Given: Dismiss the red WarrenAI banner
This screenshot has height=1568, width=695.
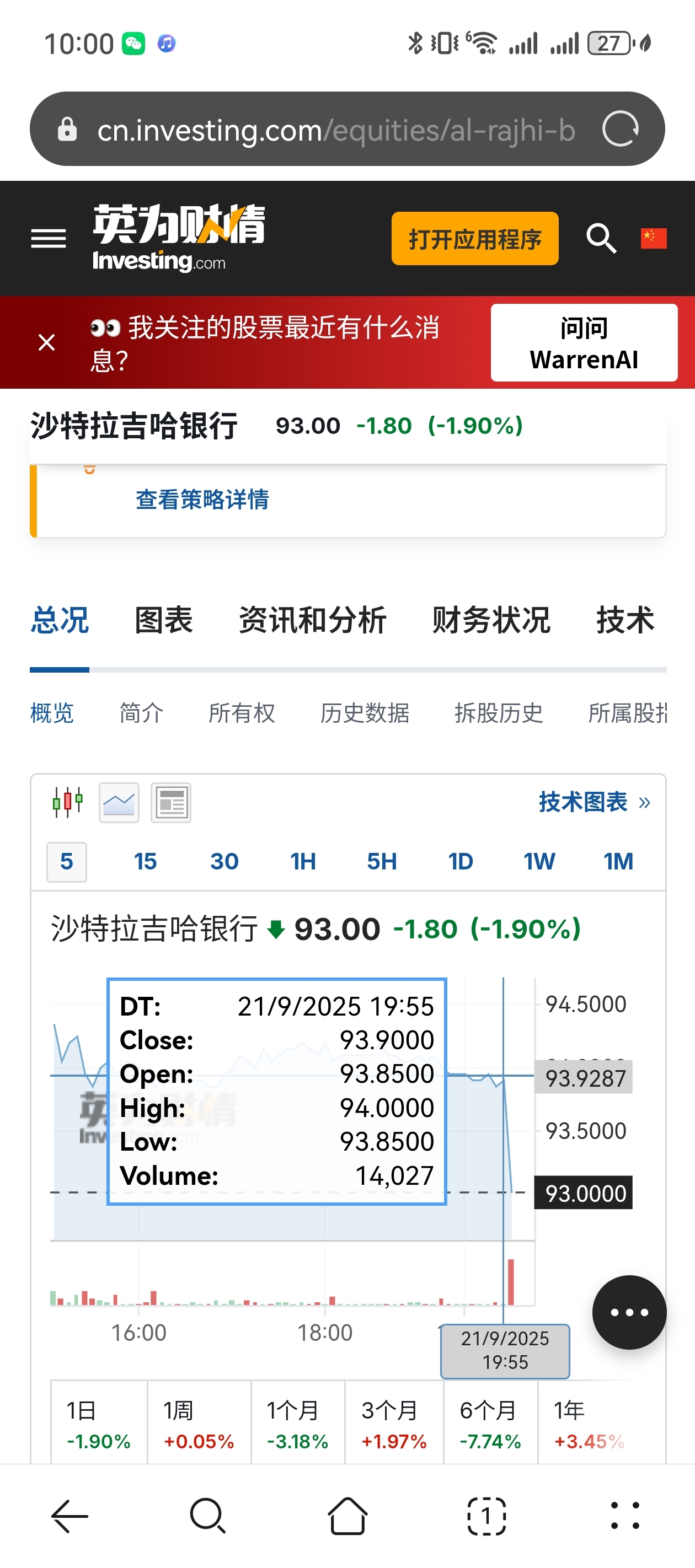Looking at the screenshot, I should tap(47, 342).
